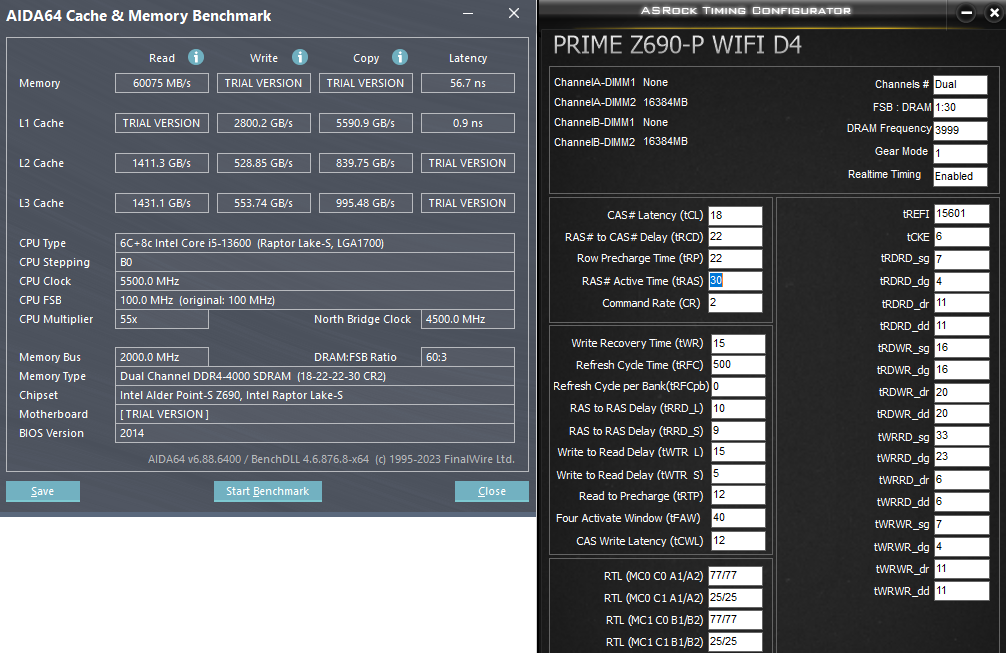Screen dimensions: 1006x653
Task: Click the Write info icon
Action: pos(300,58)
